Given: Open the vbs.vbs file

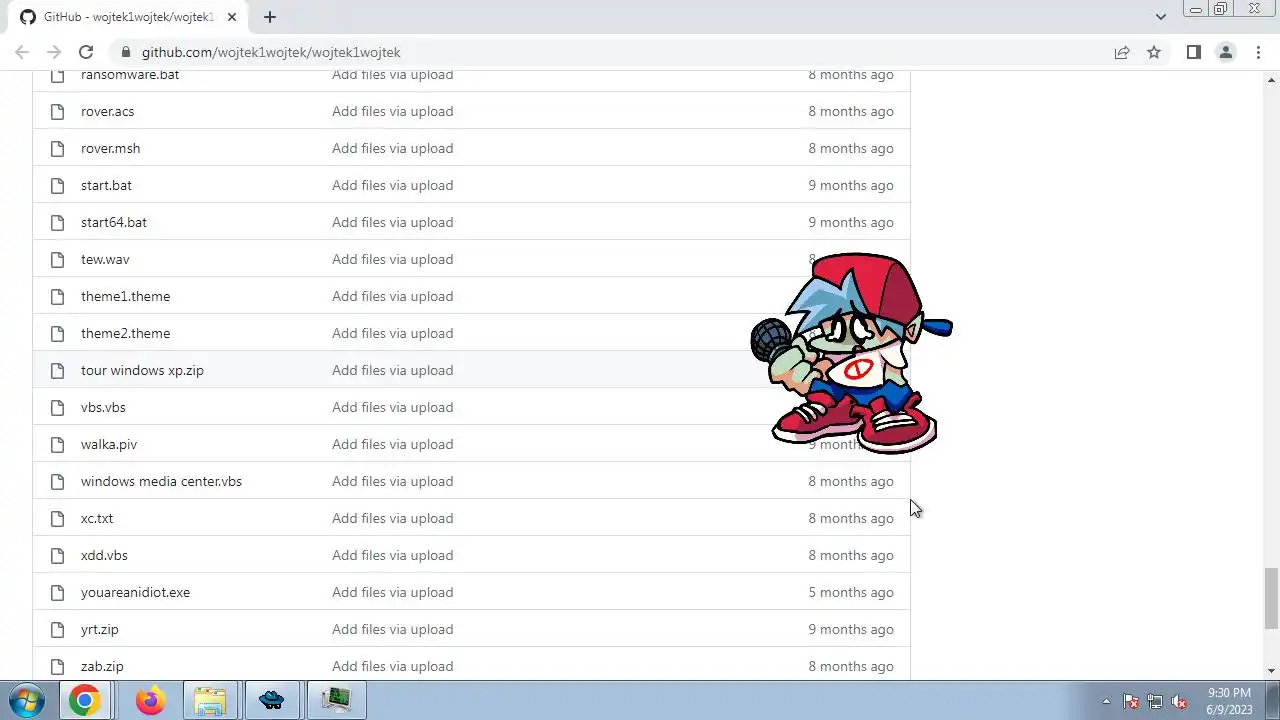Looking at the screenshot, I should (103, 407).
